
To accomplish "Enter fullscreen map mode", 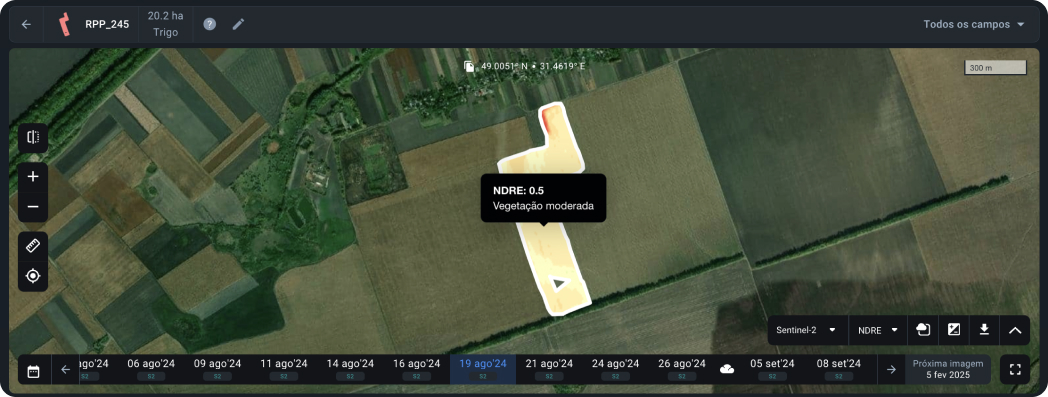I will [x=1015, y=370].
